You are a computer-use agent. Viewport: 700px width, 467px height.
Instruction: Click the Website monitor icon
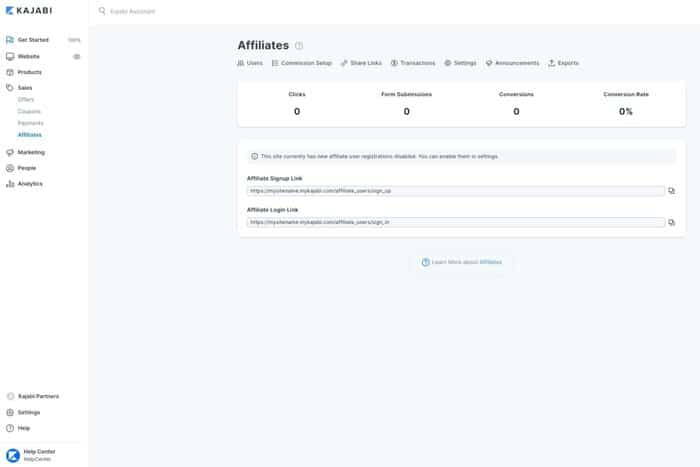pyautogui.click(x=10, y=56)
